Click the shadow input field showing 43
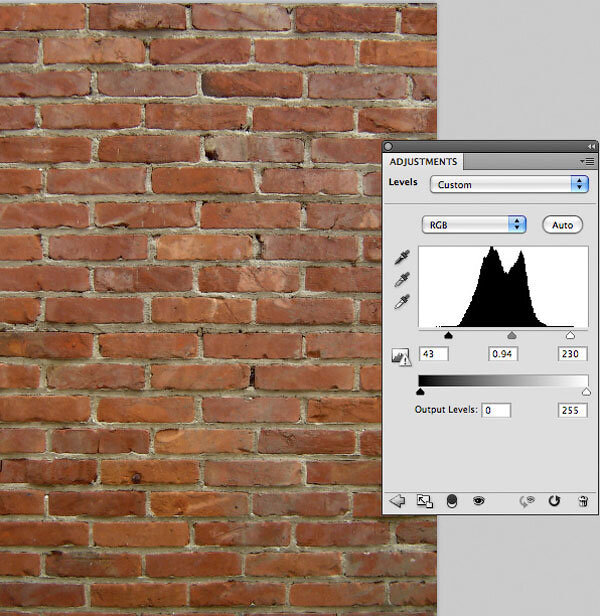 (433, 354)
